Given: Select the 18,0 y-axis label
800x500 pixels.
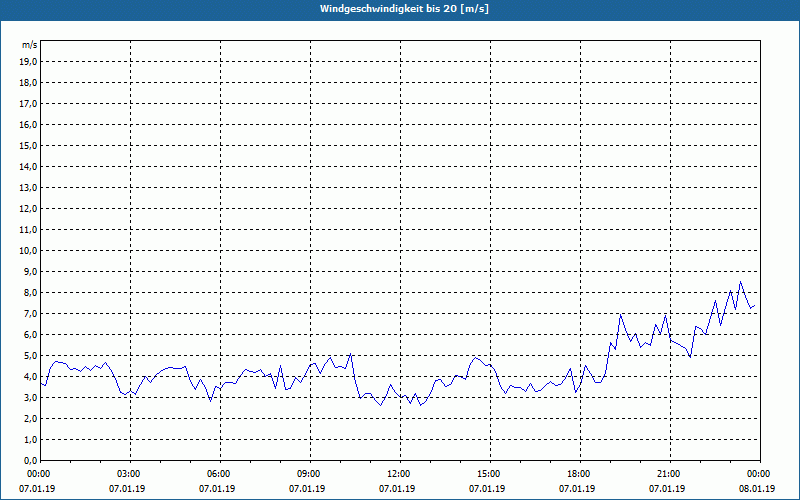Looking at the screenshot, I should pyautogui.click(x=28, y=83).
